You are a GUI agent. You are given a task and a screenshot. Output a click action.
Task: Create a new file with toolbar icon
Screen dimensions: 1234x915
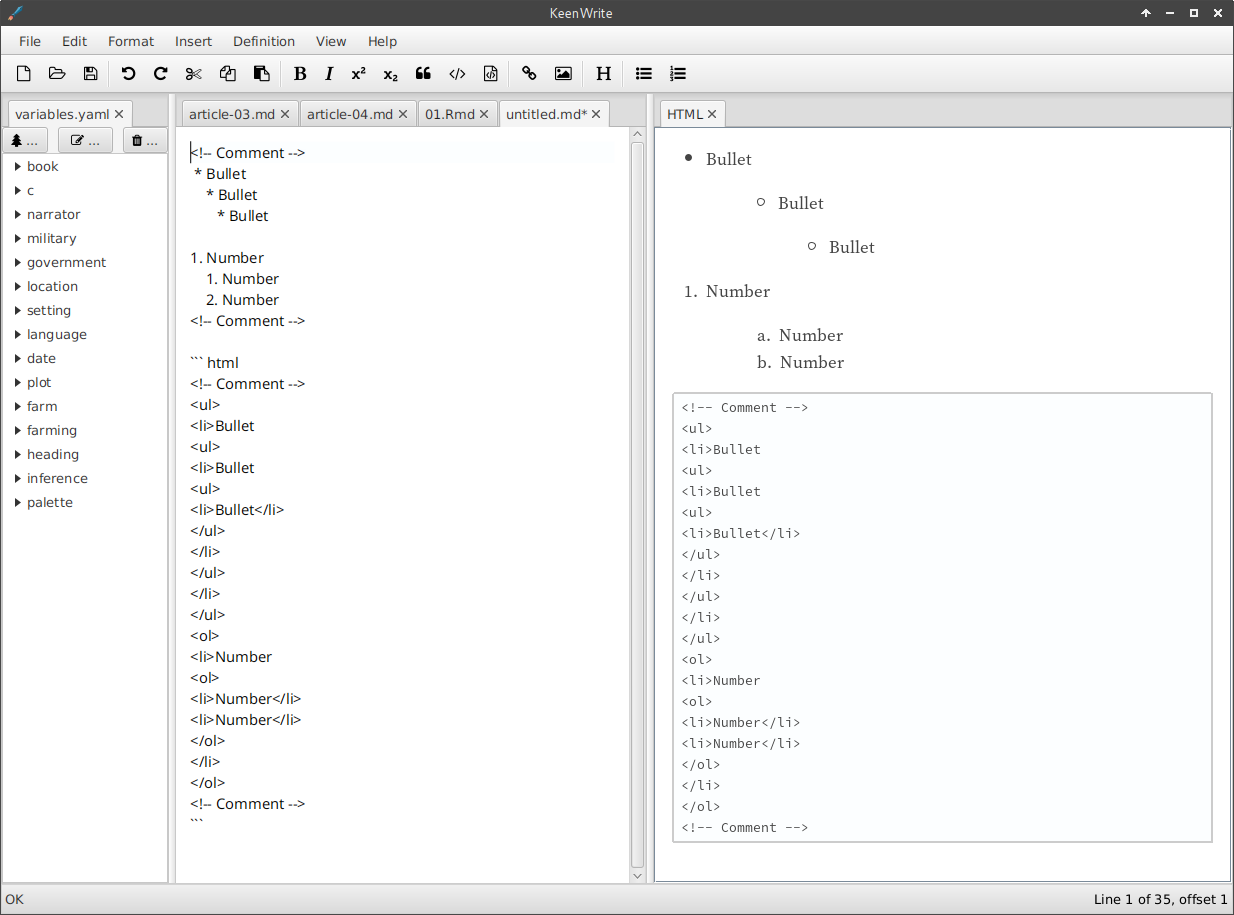click(24, 73)
